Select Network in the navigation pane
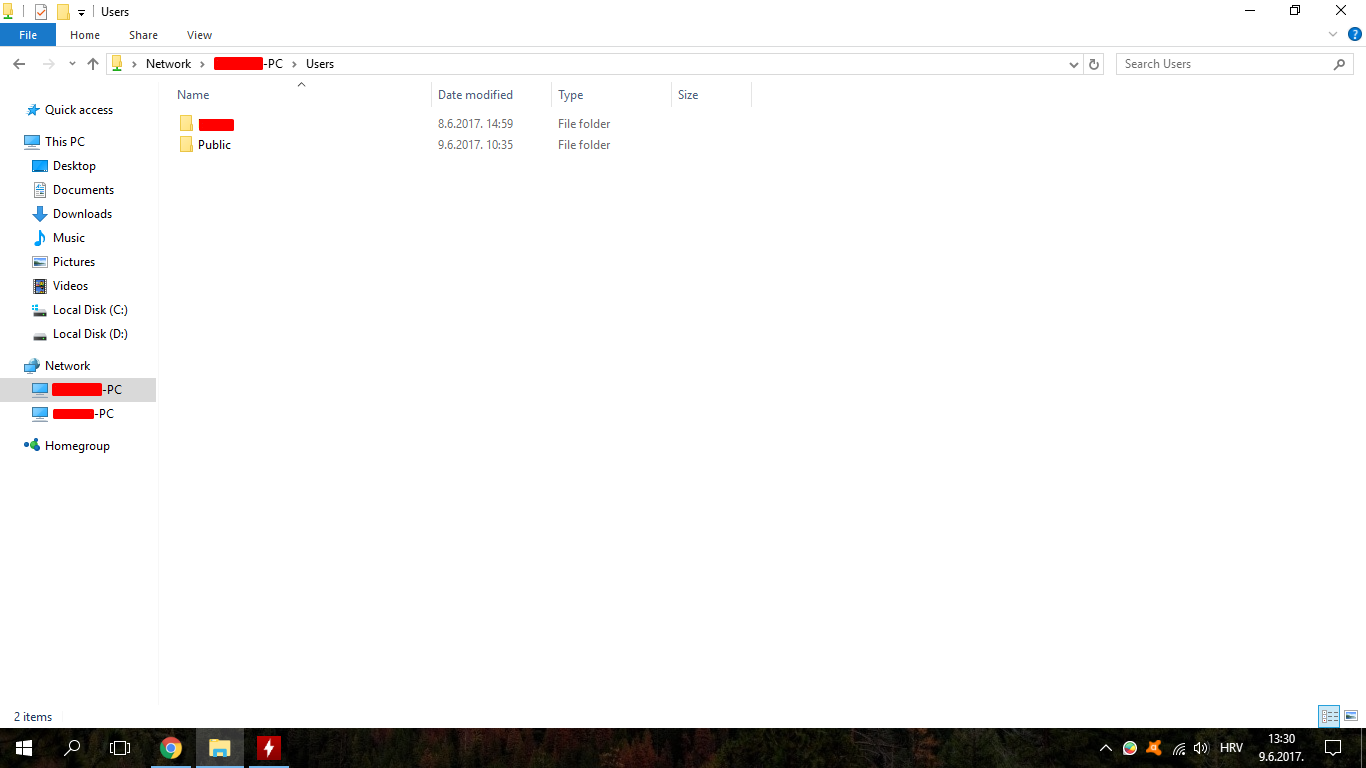 click(67, 366)
